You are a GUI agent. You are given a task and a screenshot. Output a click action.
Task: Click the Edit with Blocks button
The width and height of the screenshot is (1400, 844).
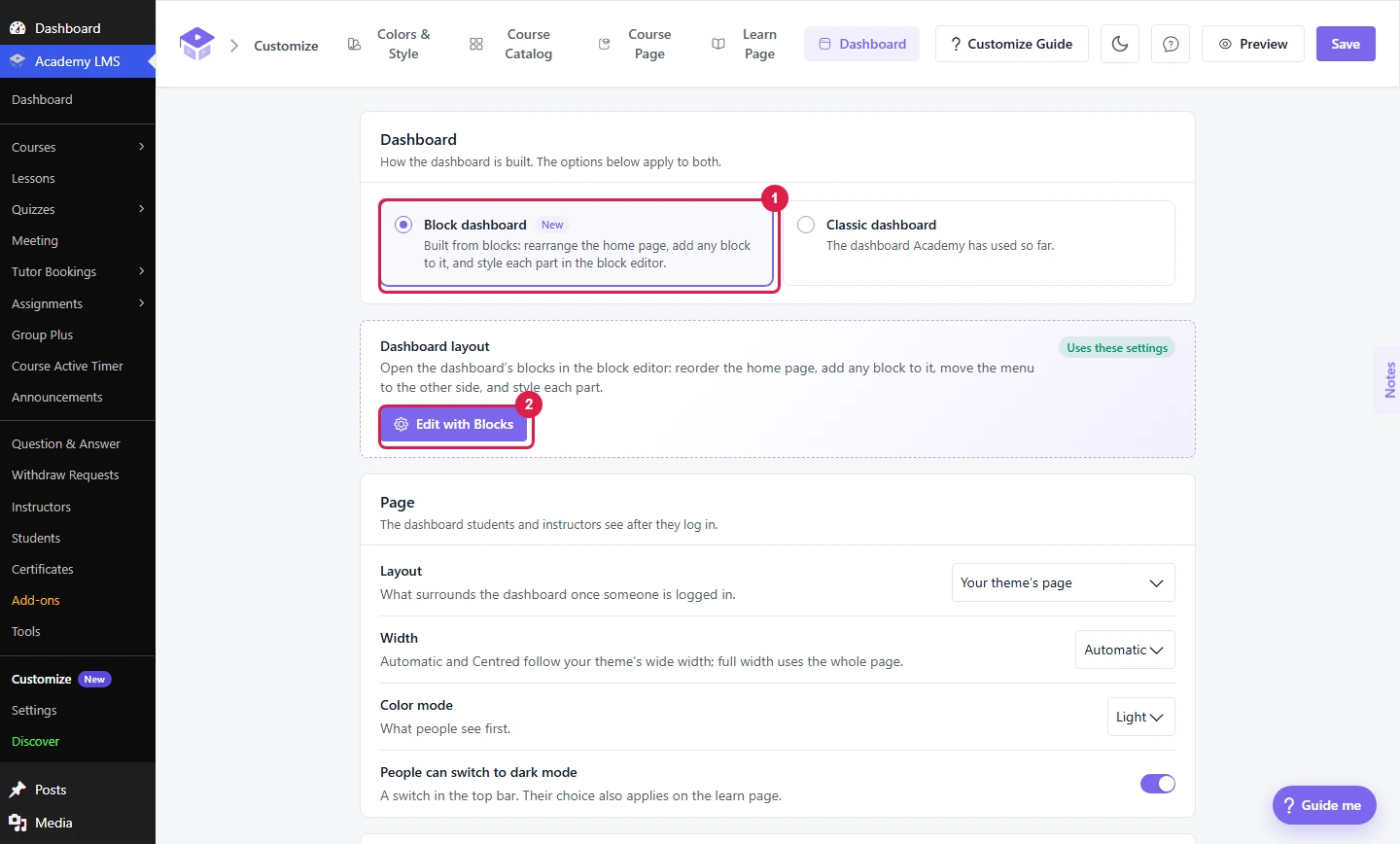pos(454,425)
